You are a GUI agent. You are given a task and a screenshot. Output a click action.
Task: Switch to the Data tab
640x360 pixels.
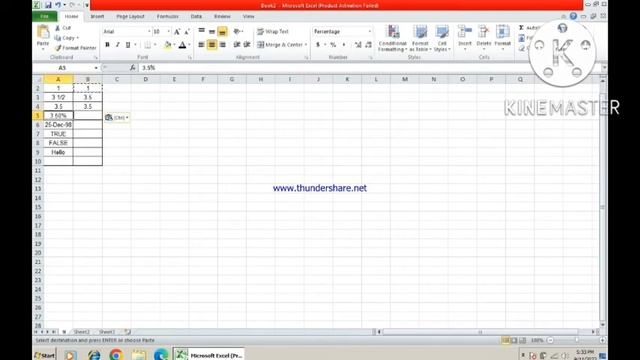pos(196,16)
